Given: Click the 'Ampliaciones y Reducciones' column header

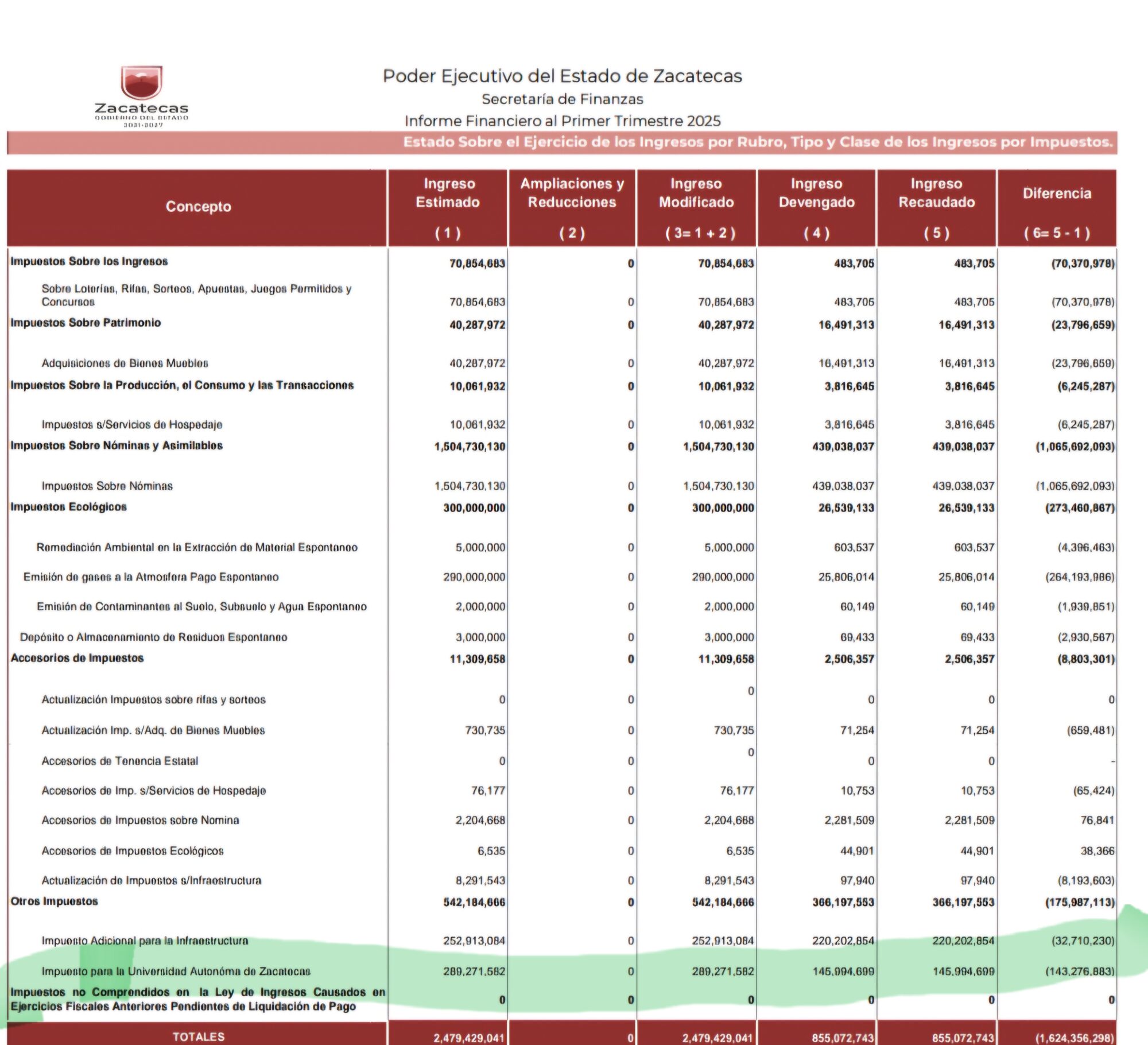Looking at the screenshot, I should 572,208.
